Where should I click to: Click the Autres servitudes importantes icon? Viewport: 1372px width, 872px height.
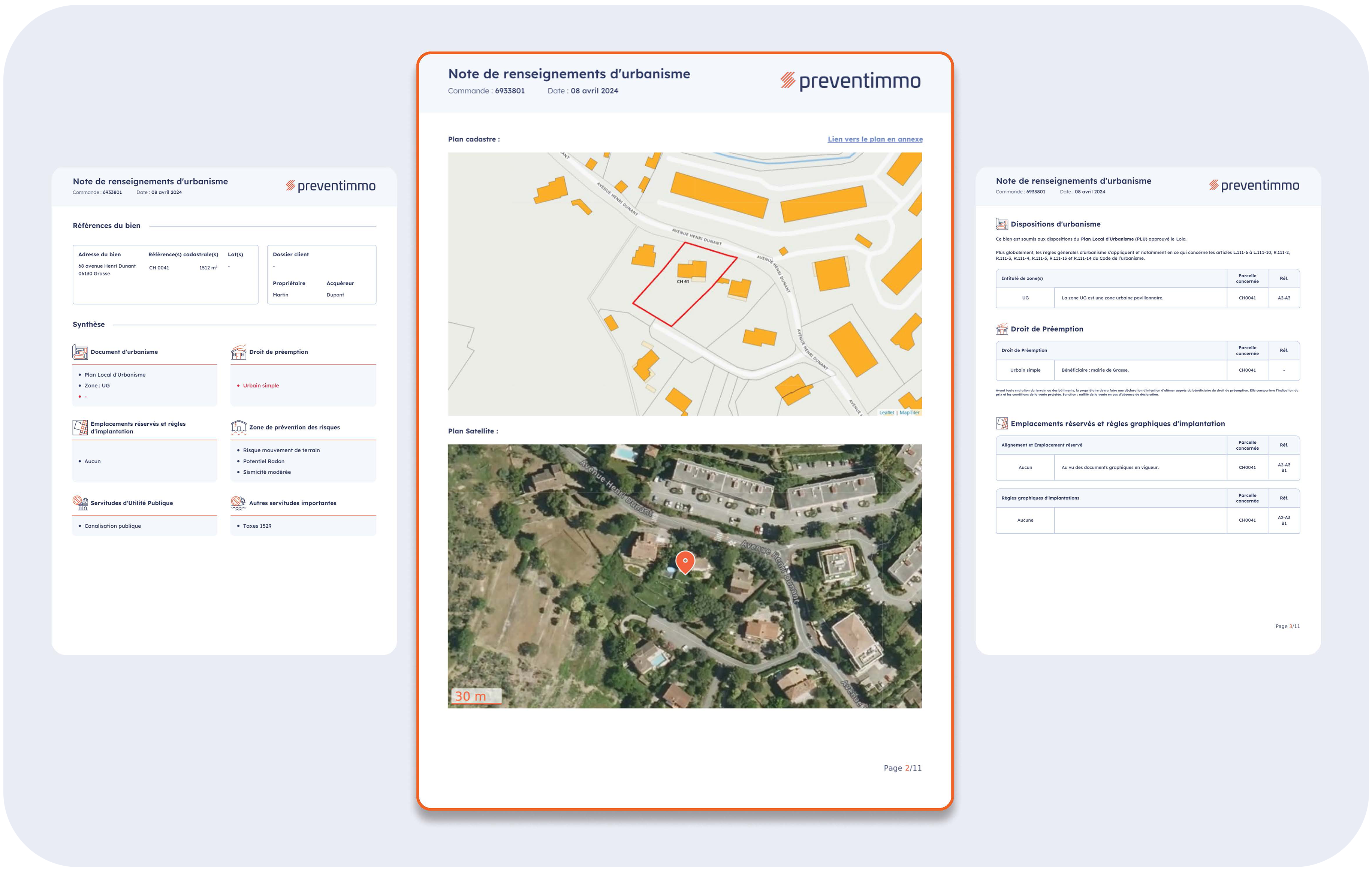[x=238, y=503]
